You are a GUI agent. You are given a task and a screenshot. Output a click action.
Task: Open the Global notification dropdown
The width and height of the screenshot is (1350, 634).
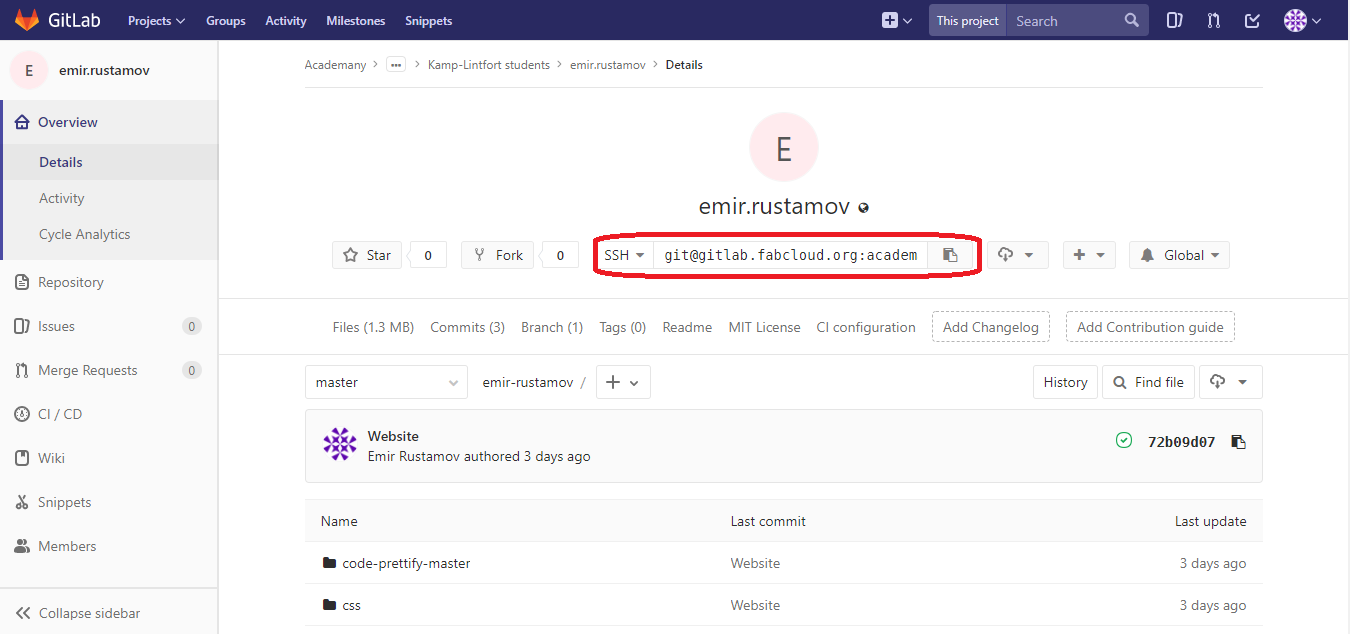click(x=1179, y=255)
